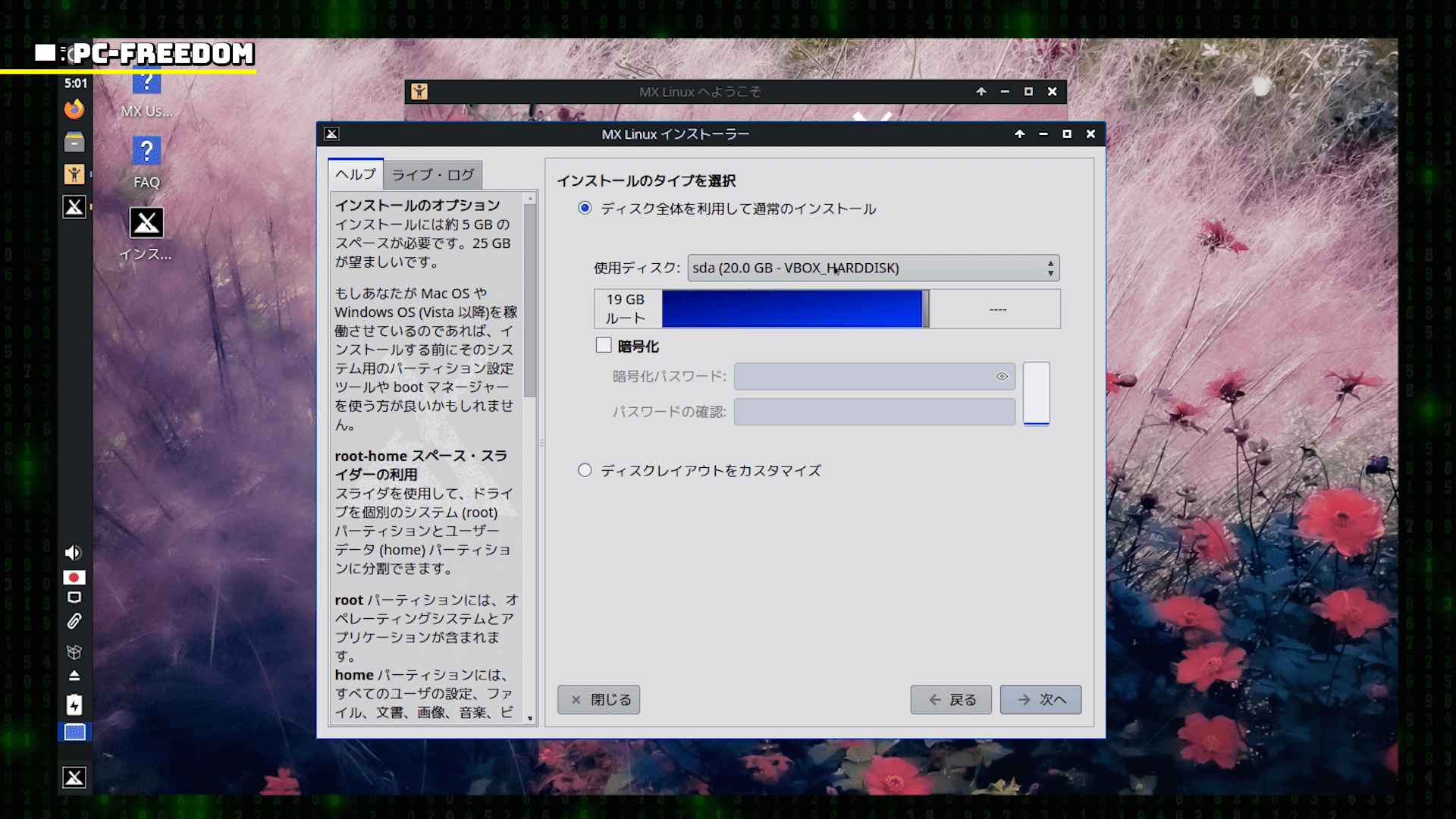This screenshot has width=1456, height=819.
Task: Enable the 暗号化 encryption checkbox
Action: click(x=604, y=346)
